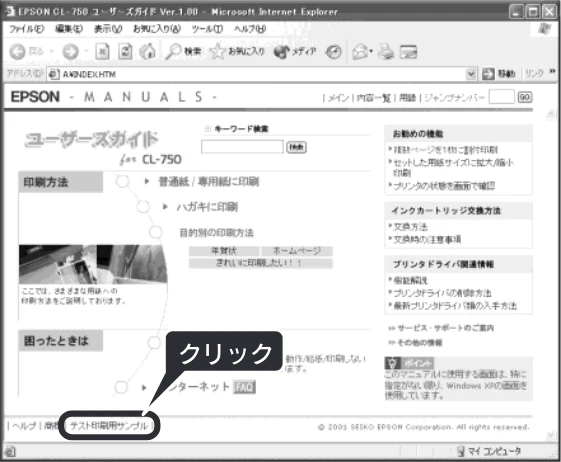Open the View (表示) menu
This screenshot has height=462, width=561.
point(108,29)
